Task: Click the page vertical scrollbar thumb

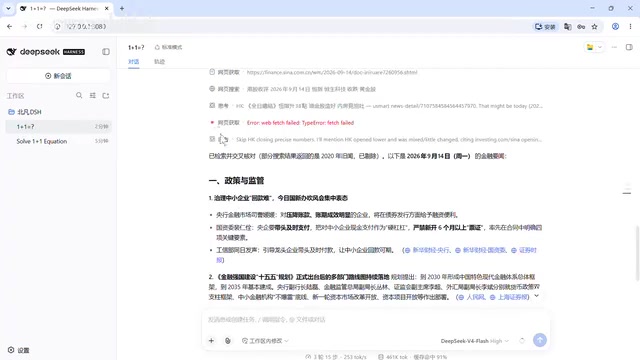Action: (x=638, y=253)
